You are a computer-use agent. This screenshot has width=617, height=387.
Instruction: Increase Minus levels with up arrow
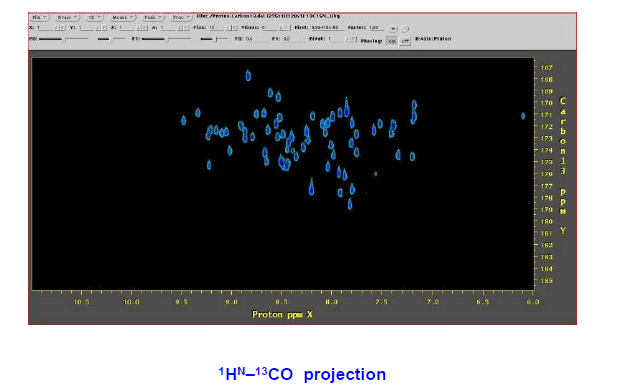click(x=282, y=28)
